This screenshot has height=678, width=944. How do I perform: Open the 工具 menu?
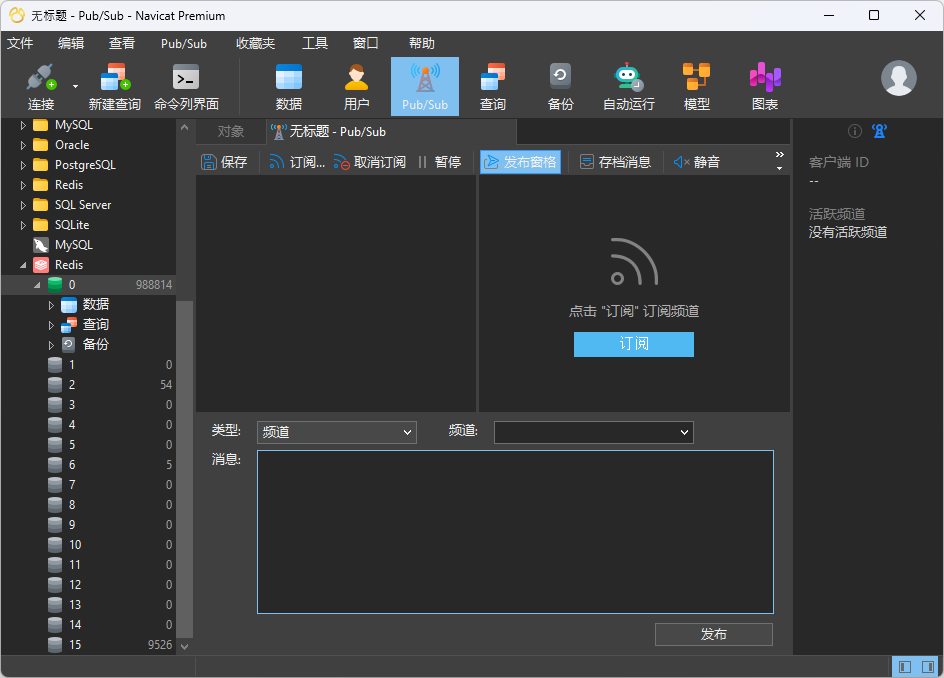(x=315, y=43)
